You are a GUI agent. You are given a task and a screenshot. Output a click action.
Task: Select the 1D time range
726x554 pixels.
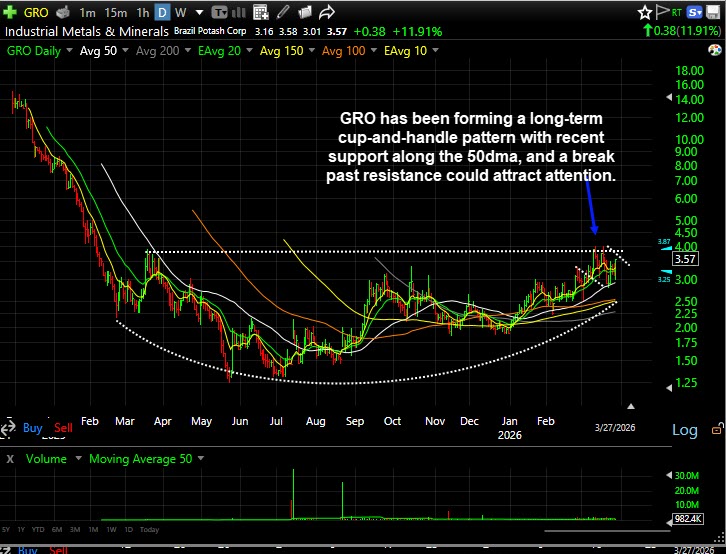point(128,529)
